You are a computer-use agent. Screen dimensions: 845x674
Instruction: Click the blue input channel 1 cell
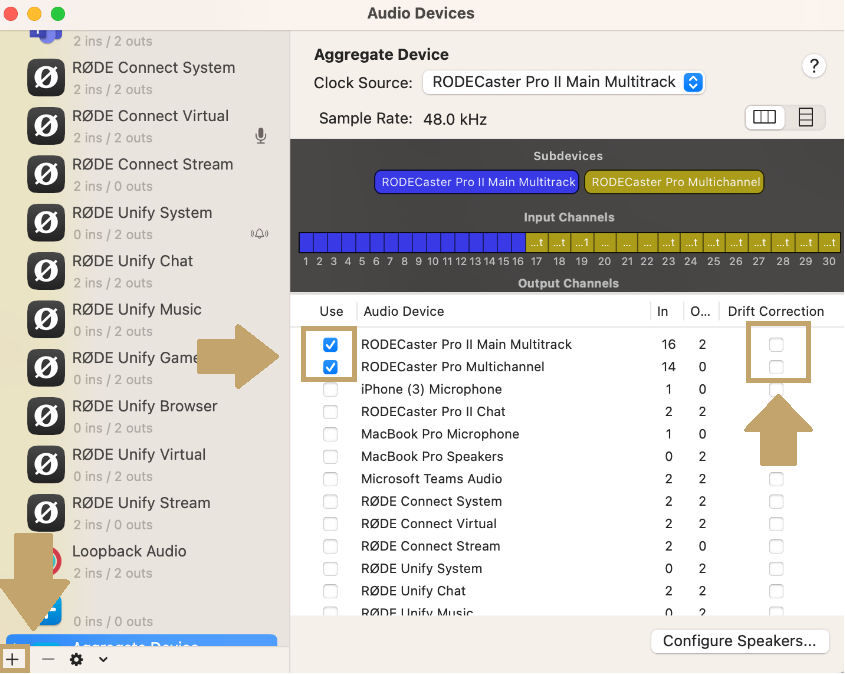306,242
